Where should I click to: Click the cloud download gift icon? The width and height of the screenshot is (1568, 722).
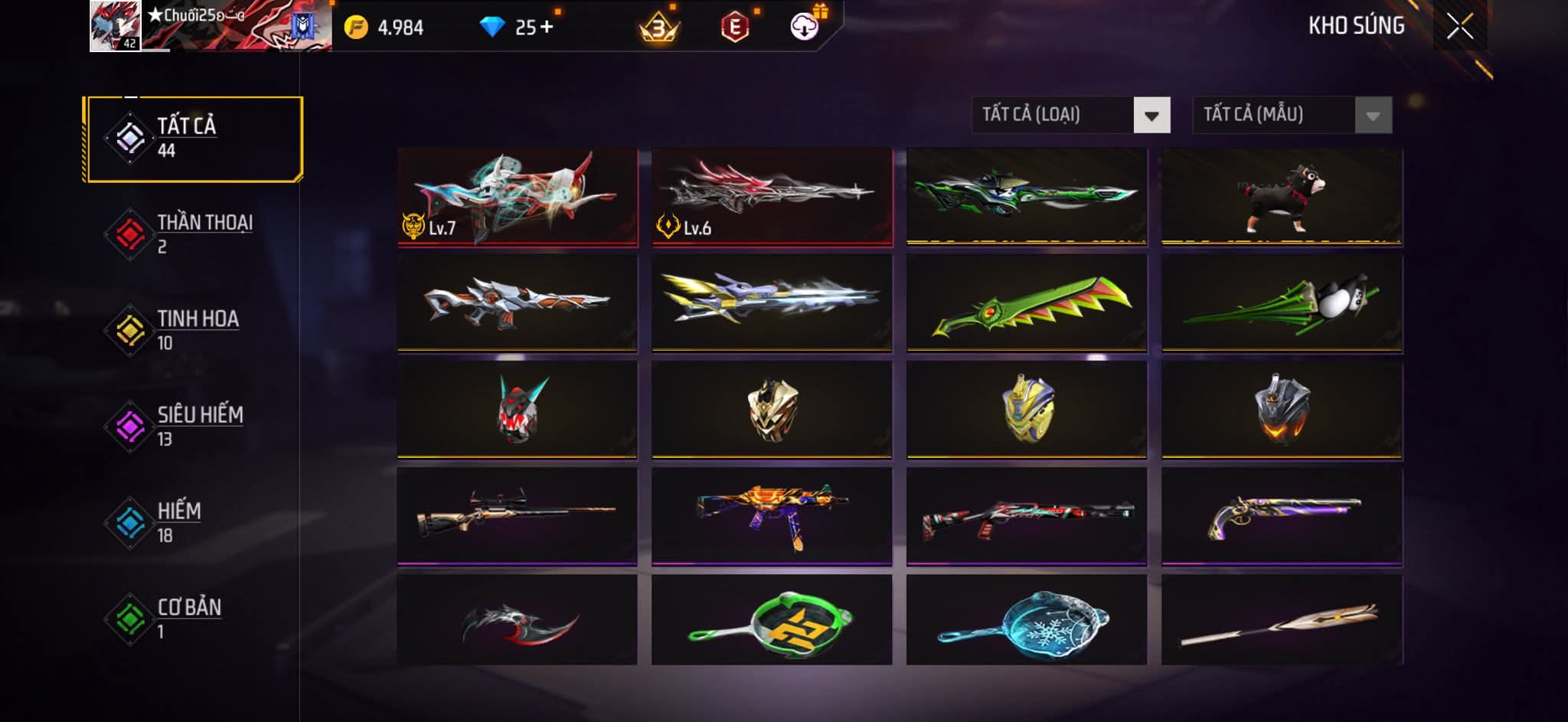[x=805, y=26]
